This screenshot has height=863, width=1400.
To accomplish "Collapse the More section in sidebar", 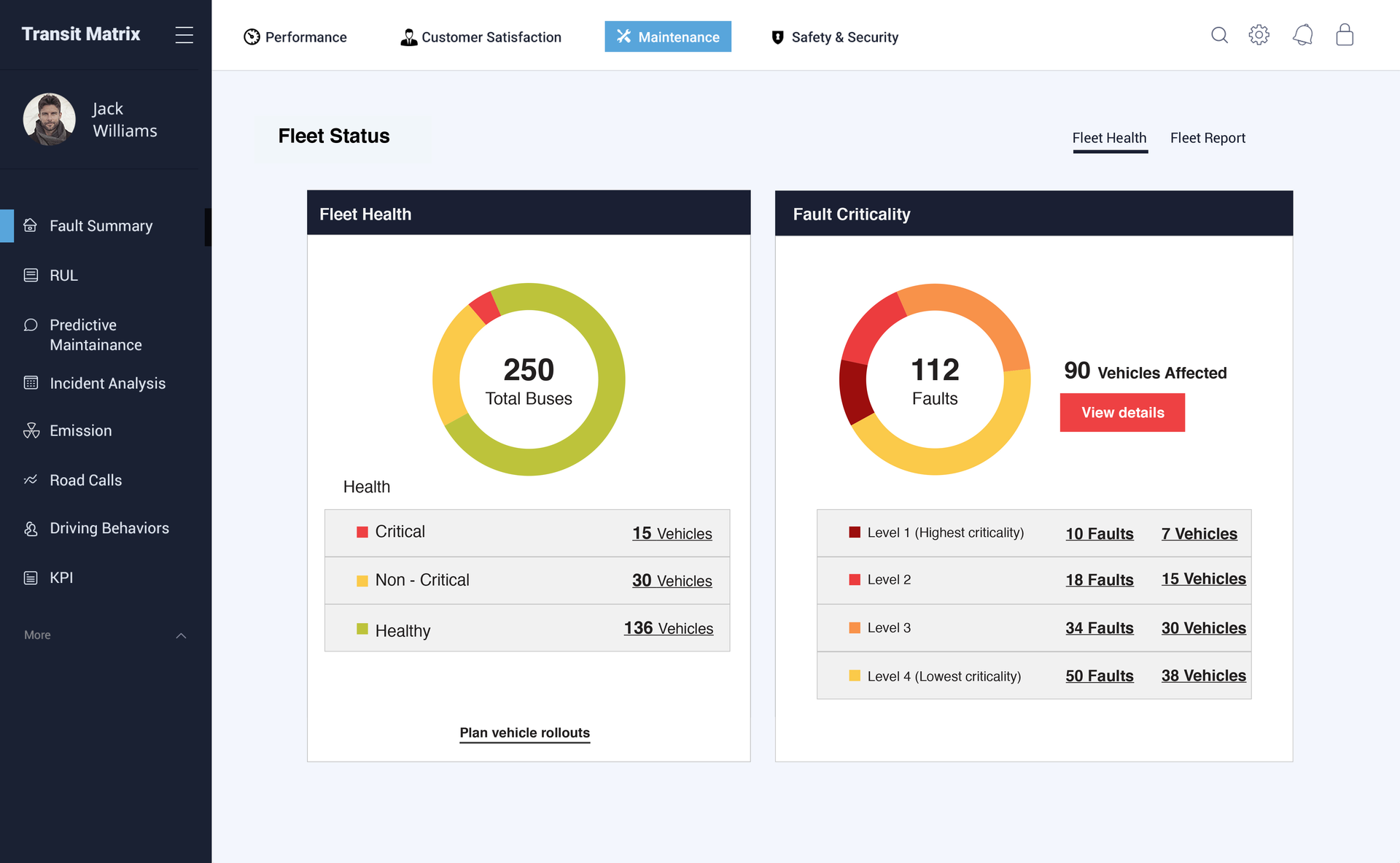I will coord(181,635).
